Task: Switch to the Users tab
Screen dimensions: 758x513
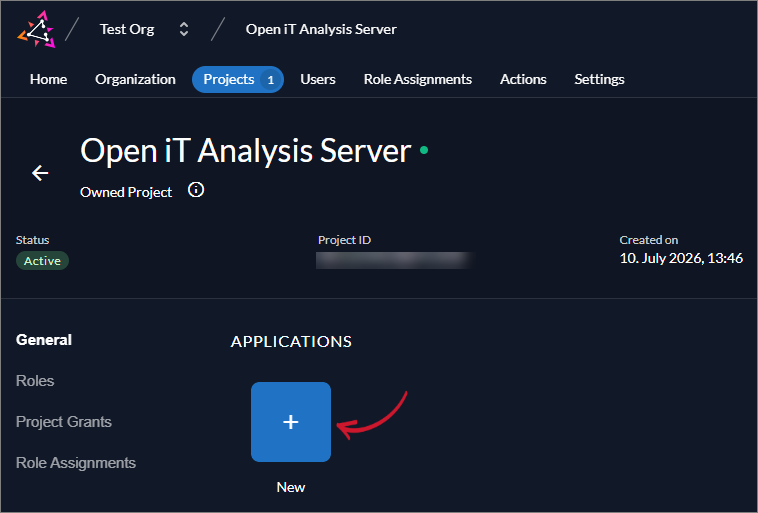Action: click(x=318, y=79)
